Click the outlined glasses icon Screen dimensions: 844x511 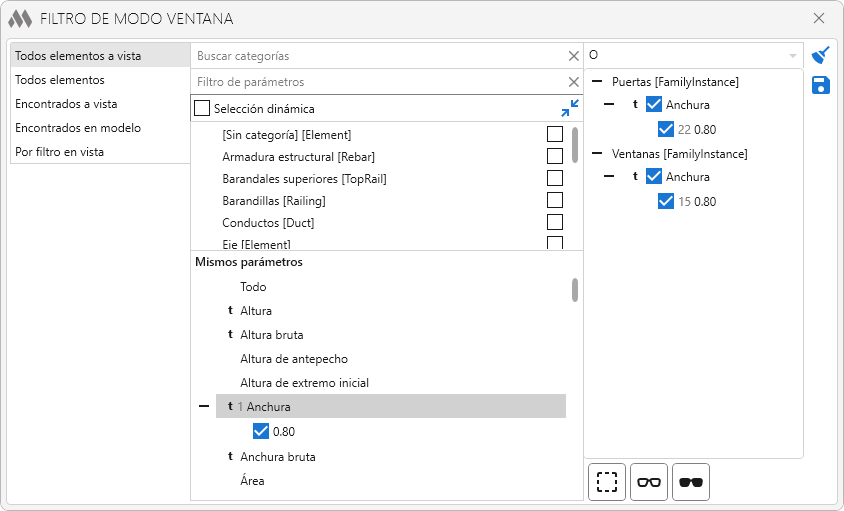(x=649, y=482)
